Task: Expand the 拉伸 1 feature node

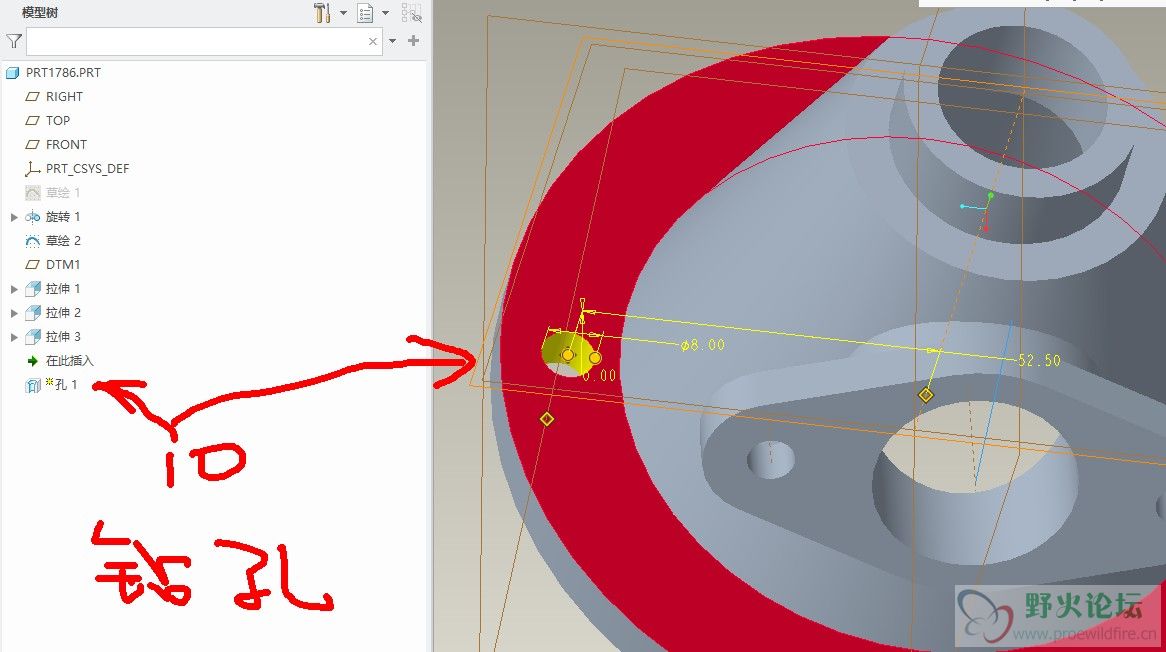Action: (x=13, y=289)
